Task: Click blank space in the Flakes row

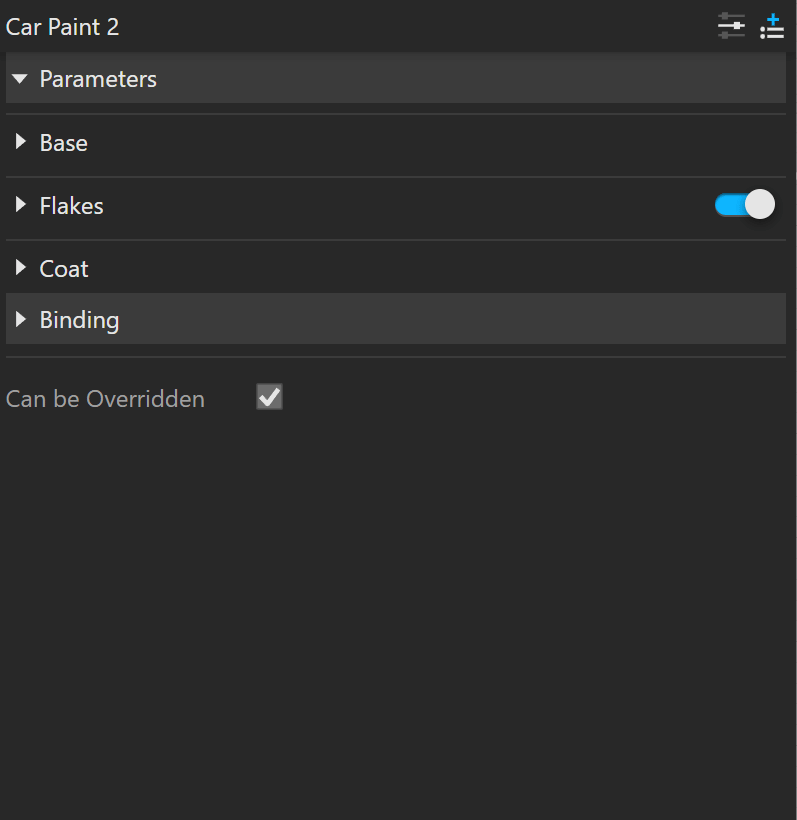Action: 408,206
